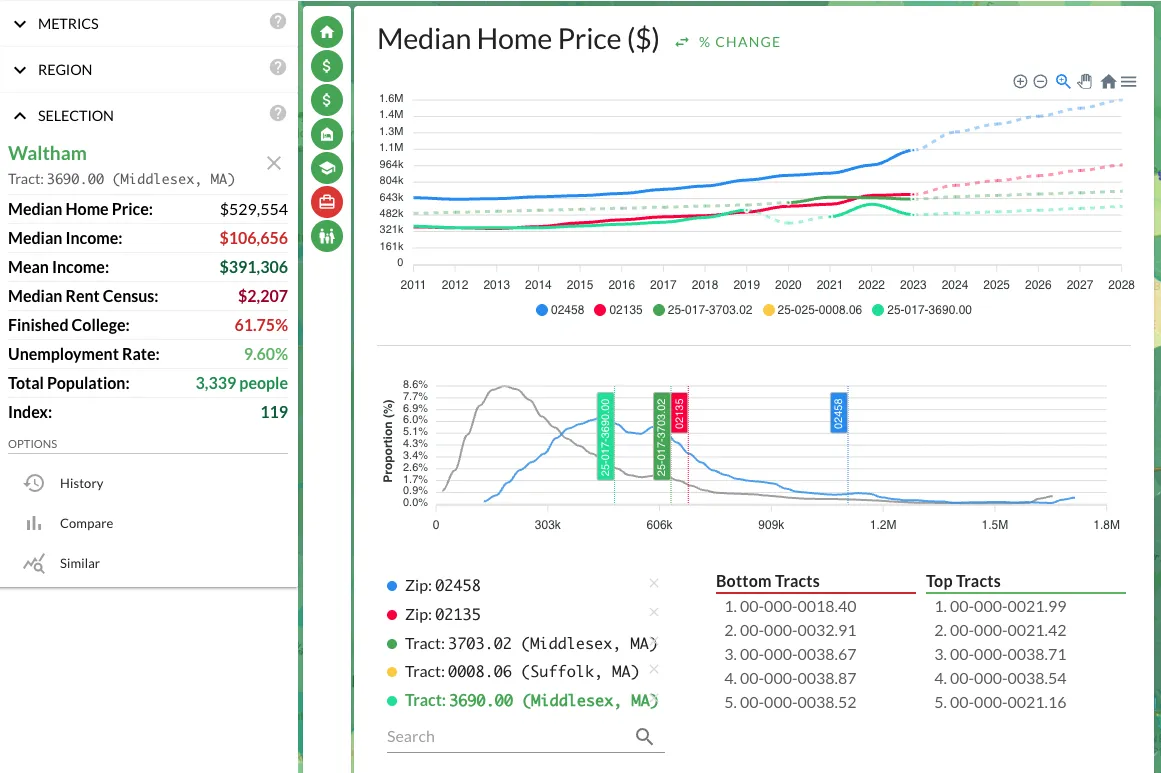Image resolution: width=1161 pixels, height=773 pixels.
Task: Hide the 25-017-3690.00 series in legend
Action: coord(921,310)
